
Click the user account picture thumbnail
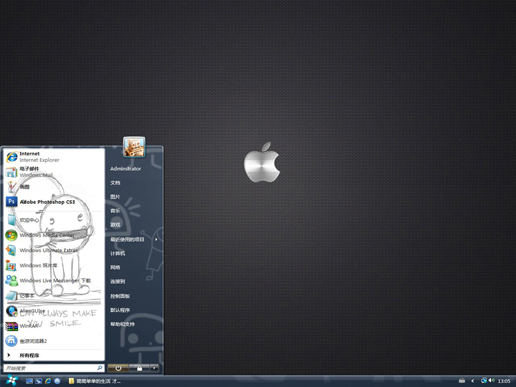(134, 147)
